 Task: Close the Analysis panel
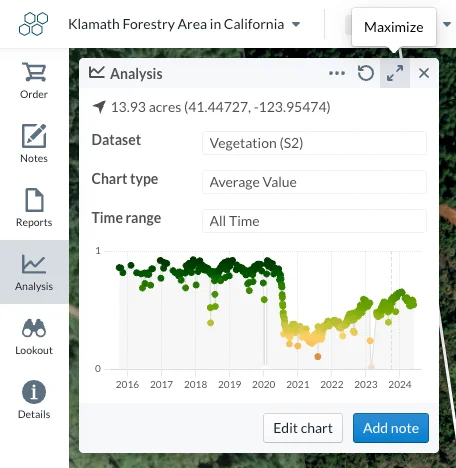click(x=424, y=73)
